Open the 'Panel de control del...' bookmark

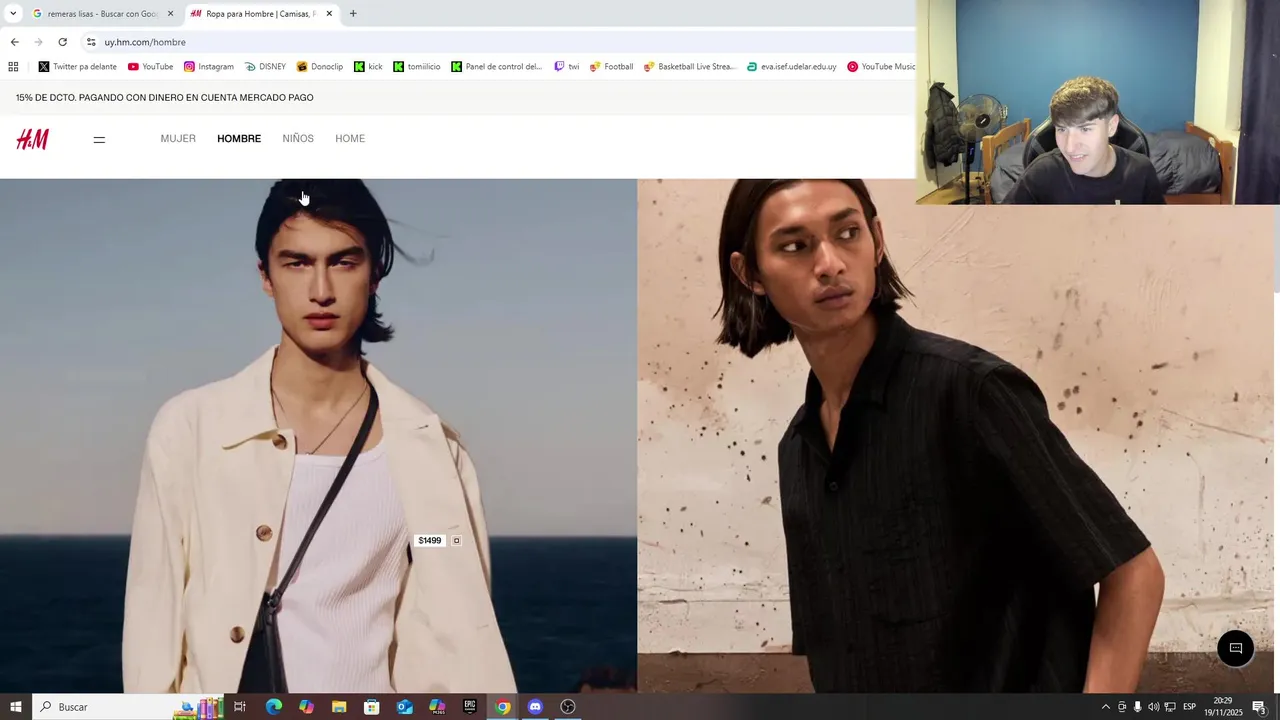click(x=496, y=67)
